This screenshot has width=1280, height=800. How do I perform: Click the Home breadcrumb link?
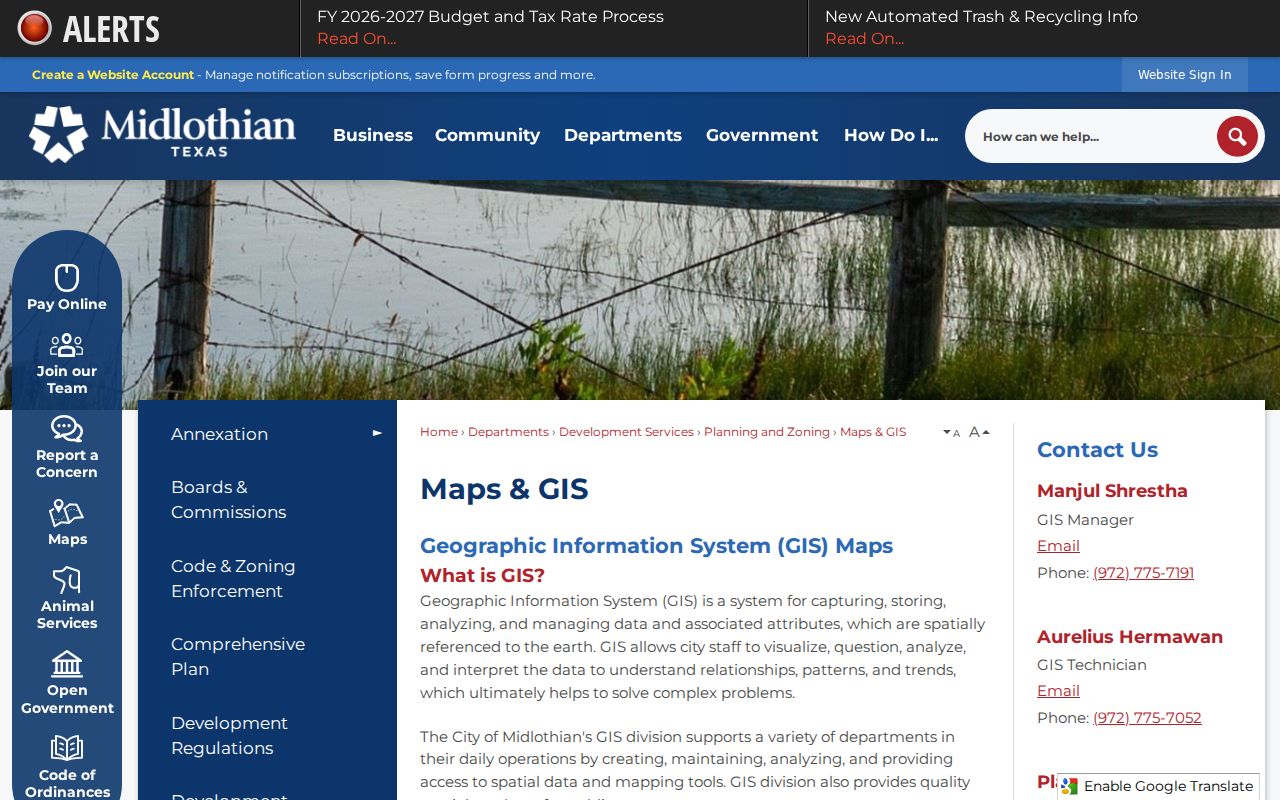[439, 432]
